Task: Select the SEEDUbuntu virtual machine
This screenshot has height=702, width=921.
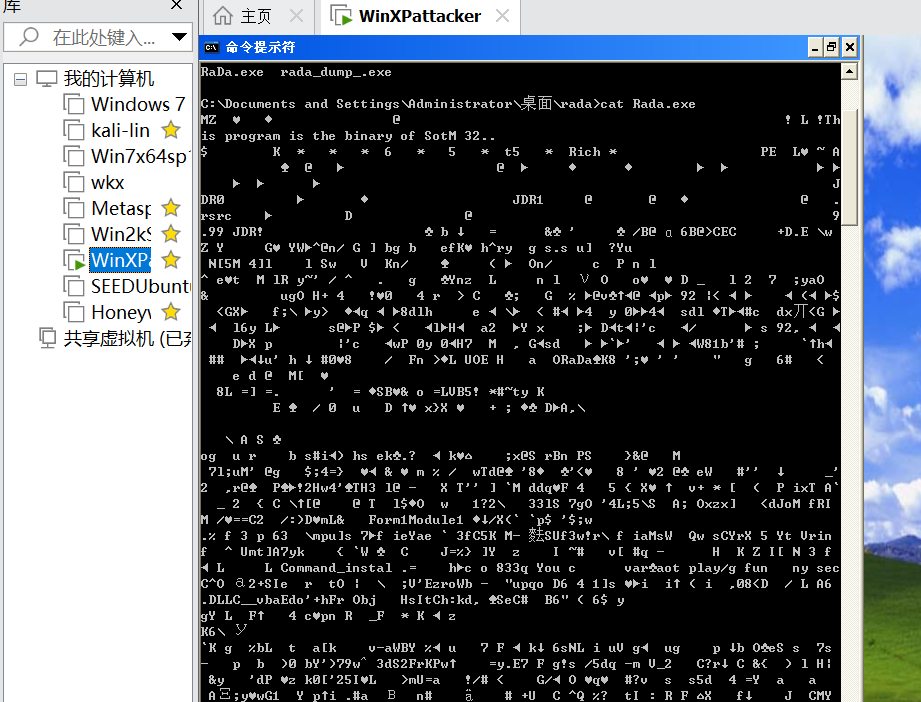Action: [x=141, y=287]
